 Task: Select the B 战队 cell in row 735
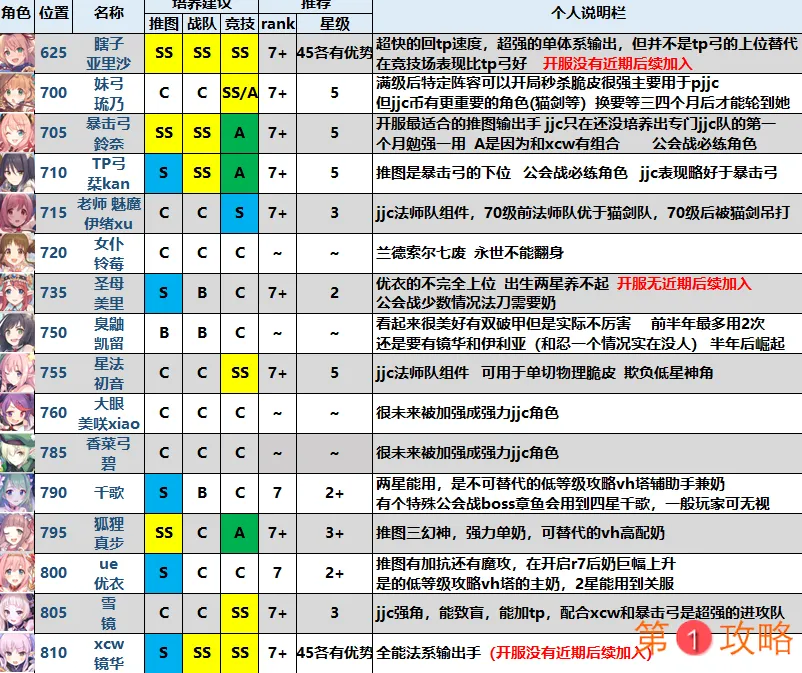pyautogui.click(x=202, y=293)
